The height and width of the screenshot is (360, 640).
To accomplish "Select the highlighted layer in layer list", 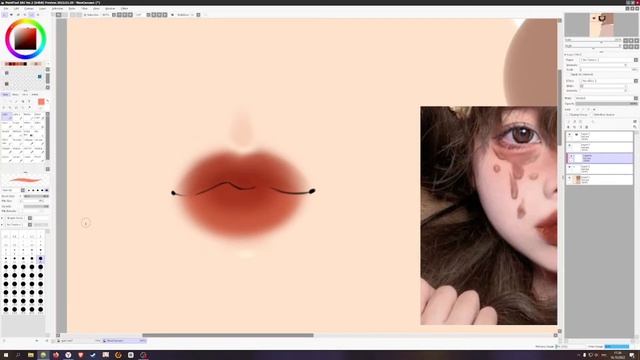I will click(x=599, y=158).
